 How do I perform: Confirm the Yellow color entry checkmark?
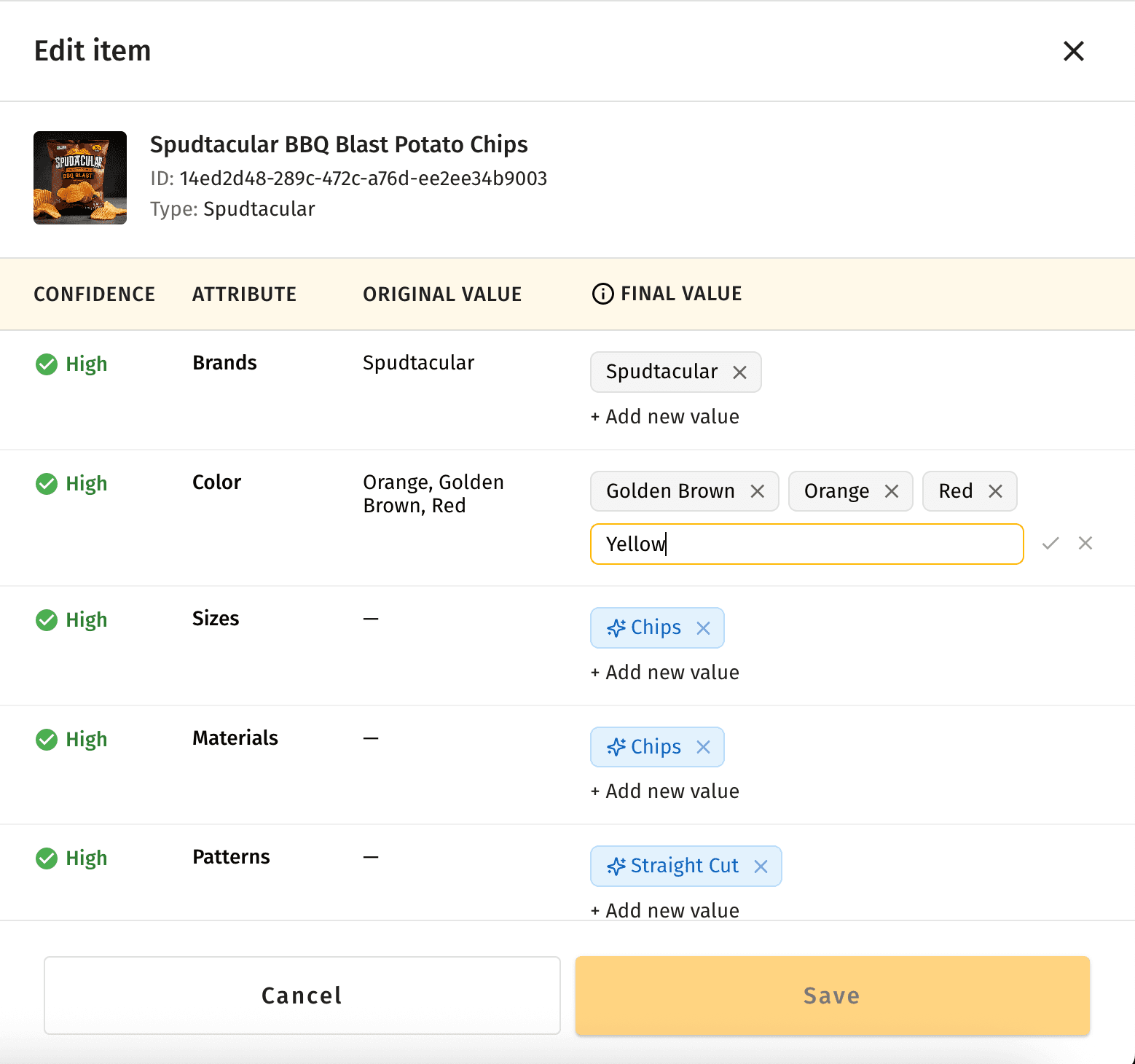click(1050, 543)
